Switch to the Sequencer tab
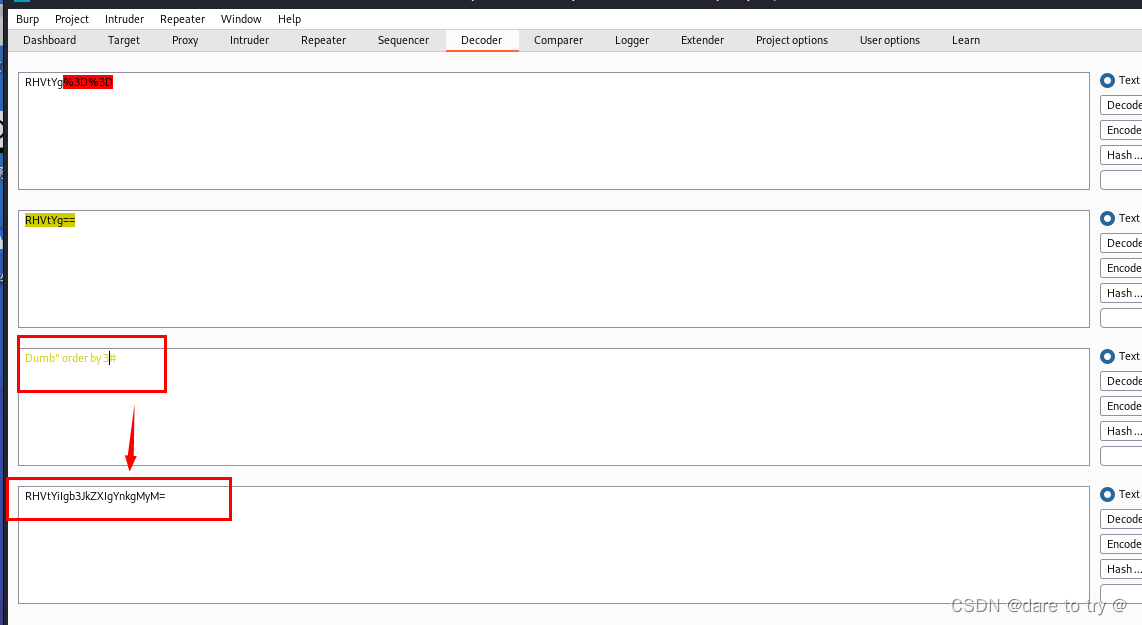Viewport: 1142px width, 625px height. coord(403,40)
